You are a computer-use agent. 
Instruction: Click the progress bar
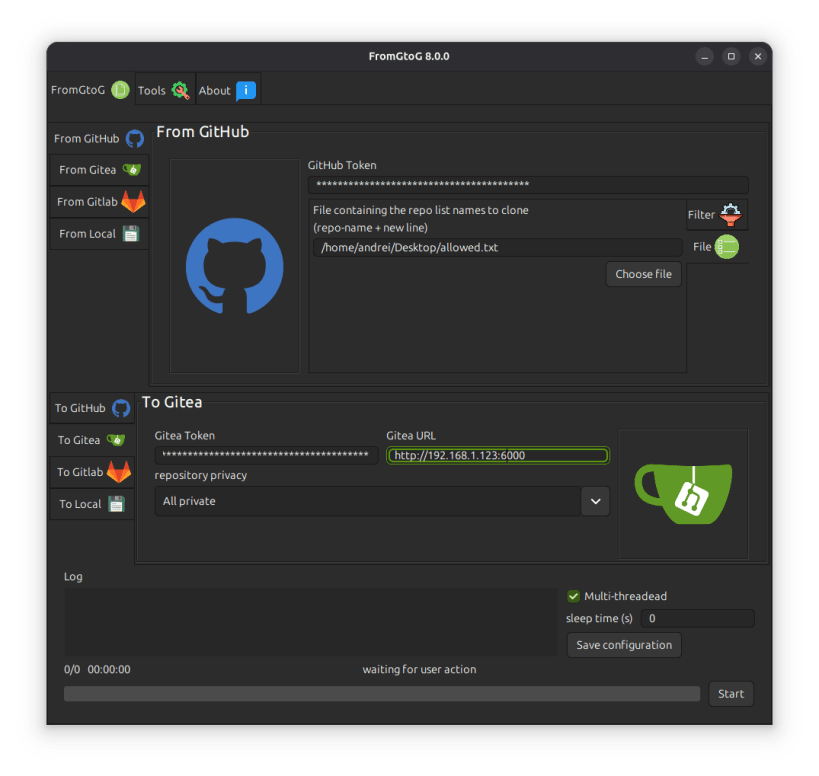(382, 693)
